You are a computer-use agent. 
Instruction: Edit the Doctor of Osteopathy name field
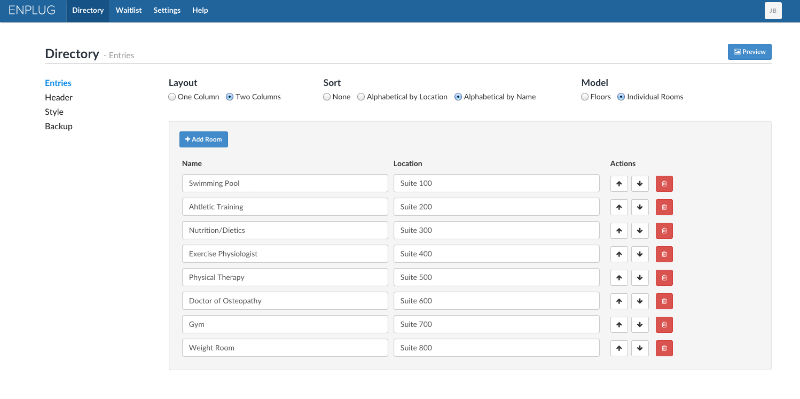point(285,301)
